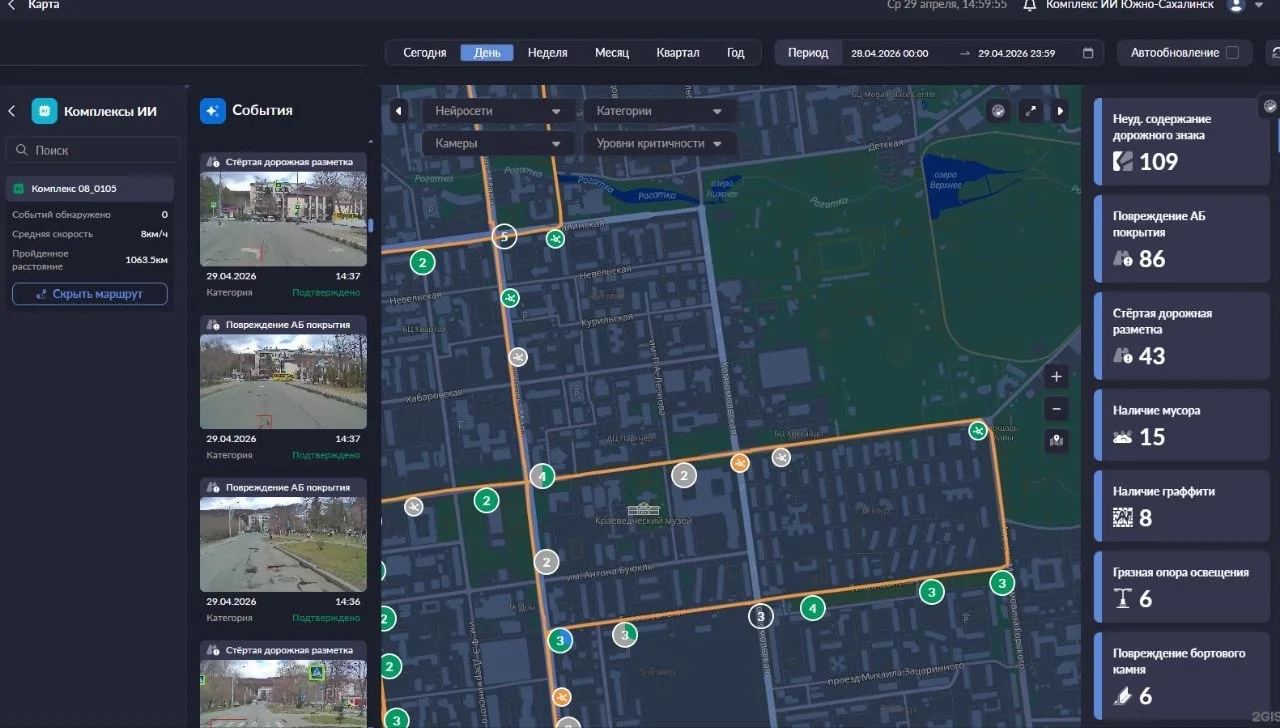The height and width of the screenshot is (728, 1280).
Task: Click the События sparkle icon
Action: tap(212, 110)
